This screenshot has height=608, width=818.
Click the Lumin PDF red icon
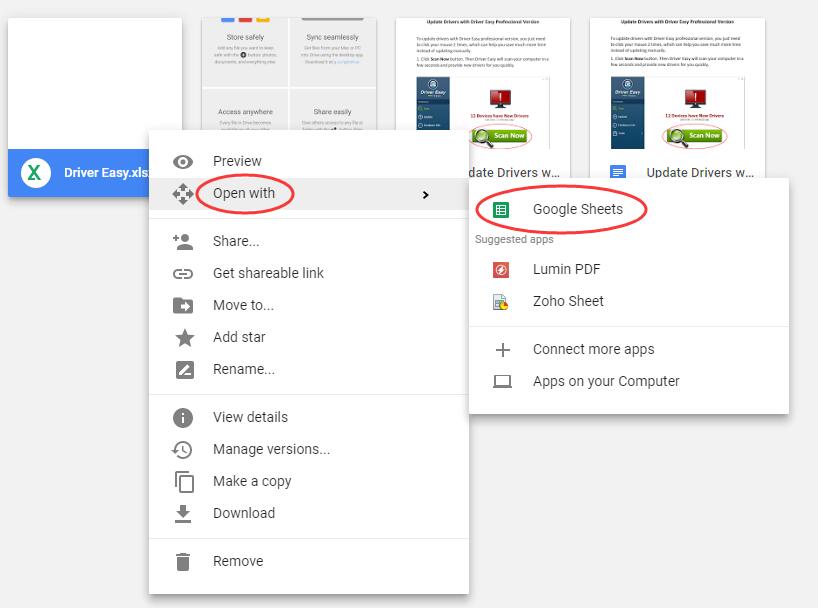pyautogui.click(x=502, y=270)
